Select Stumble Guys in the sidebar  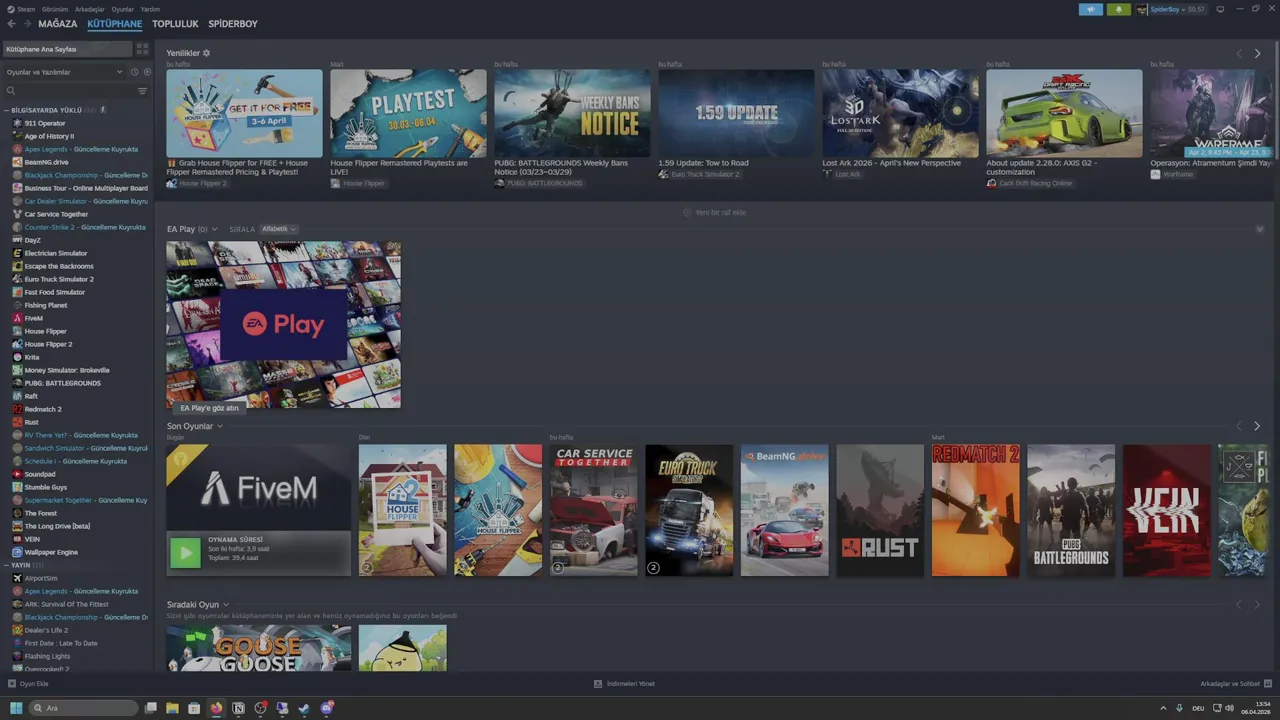46,487
